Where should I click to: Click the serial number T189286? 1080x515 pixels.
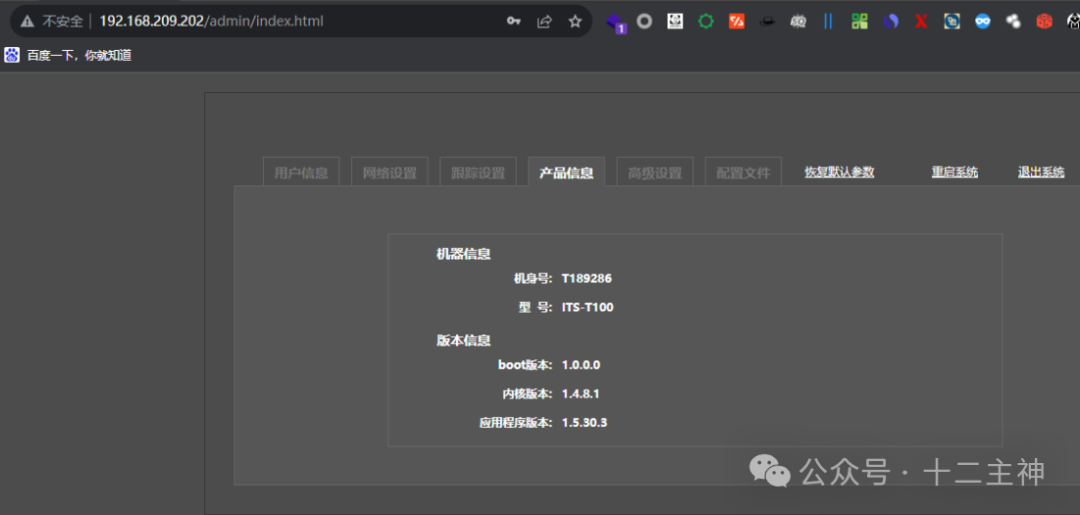pos(587,279)
